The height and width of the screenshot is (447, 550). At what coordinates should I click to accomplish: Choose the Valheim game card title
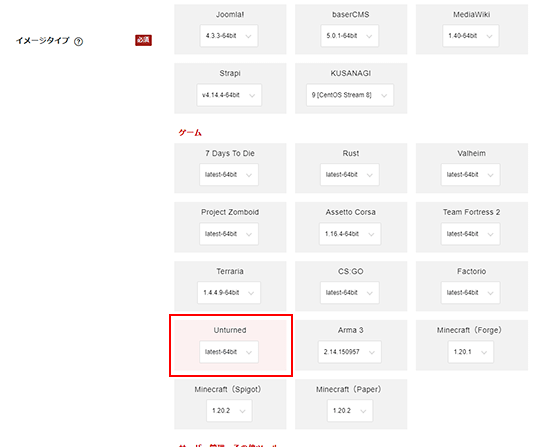point(472,153)
